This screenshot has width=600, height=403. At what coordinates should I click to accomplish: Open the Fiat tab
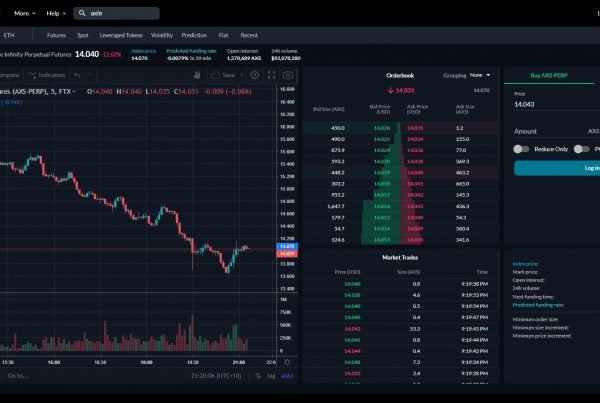[x=223, y=35]
